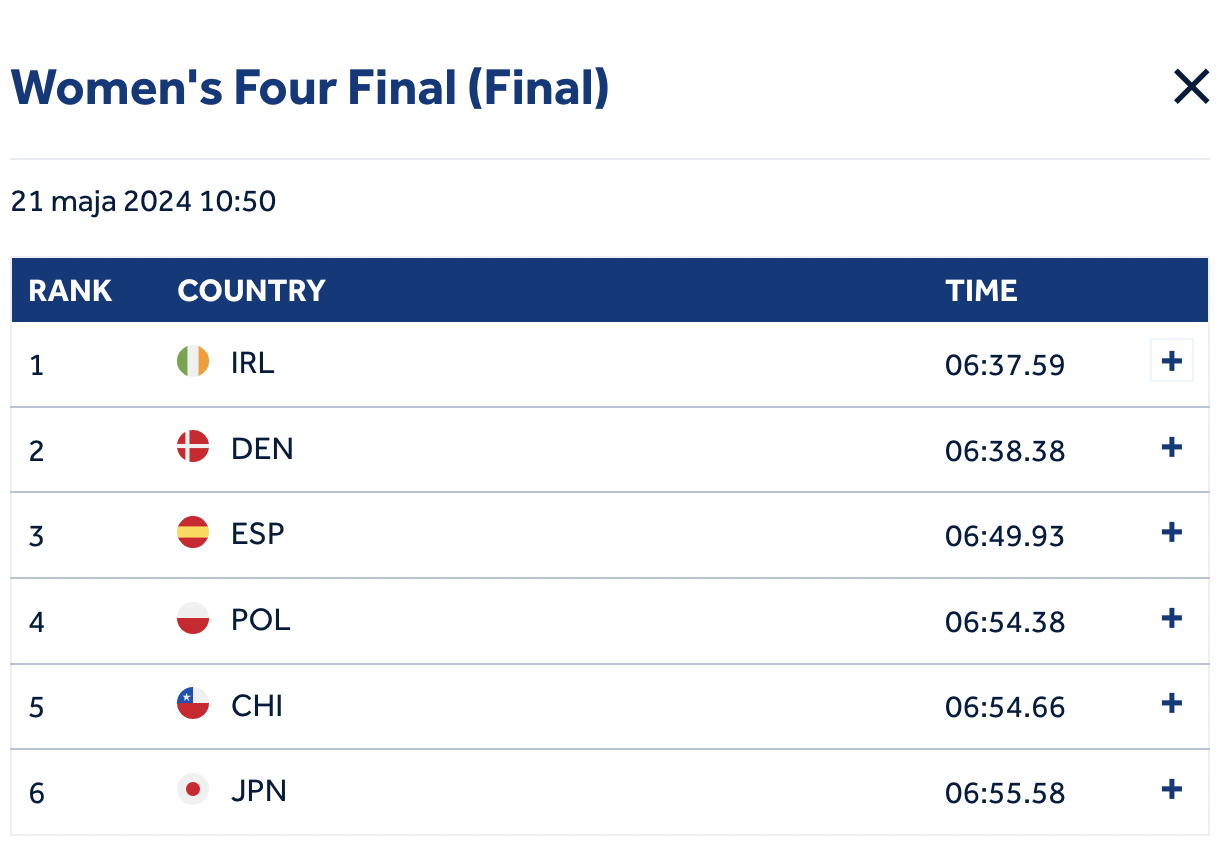Expand the IRL result row
The image size is (1222, 856).
(1171, 362)
